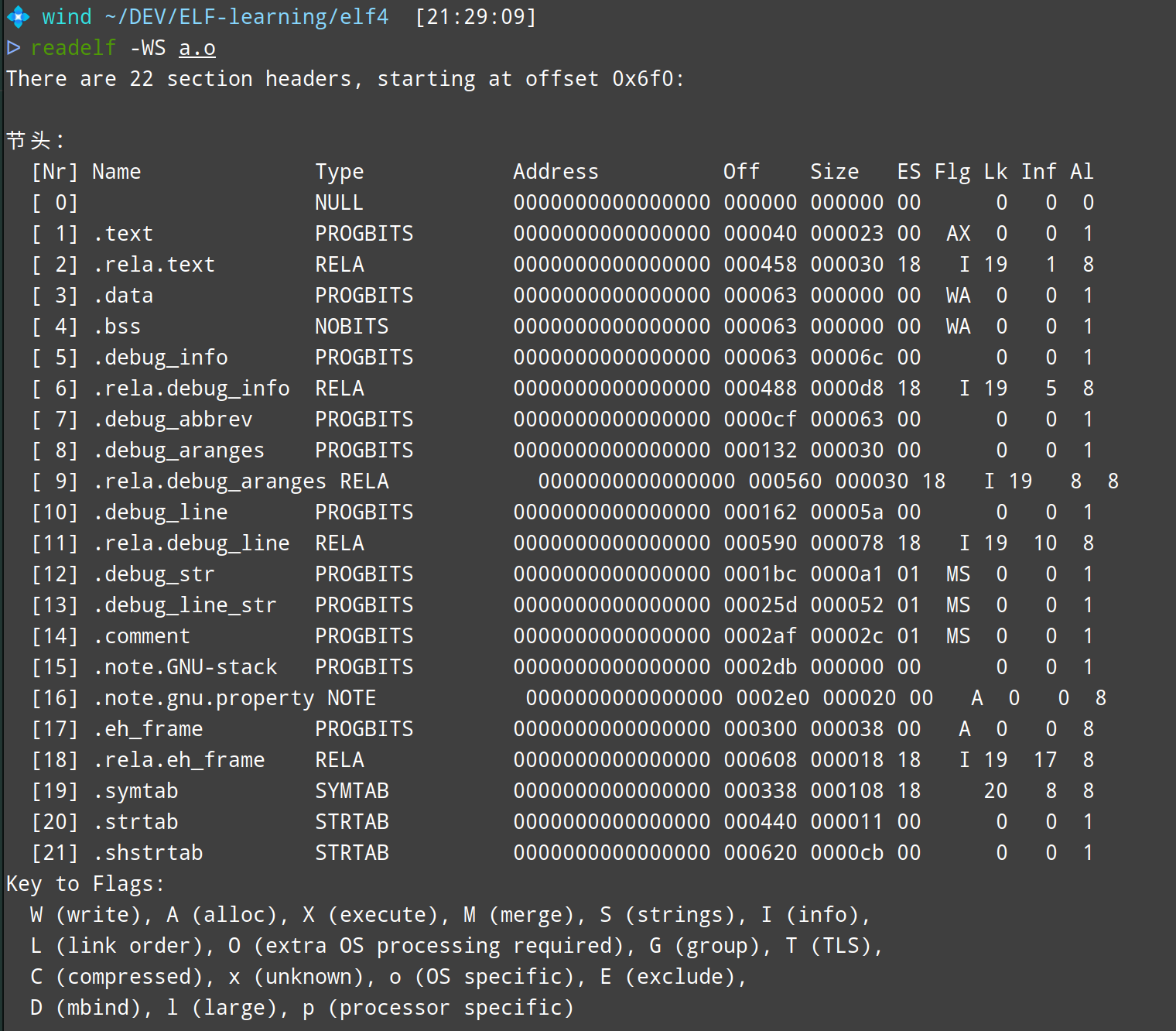
Task: Click the Address column header
Action: [556, 172]
